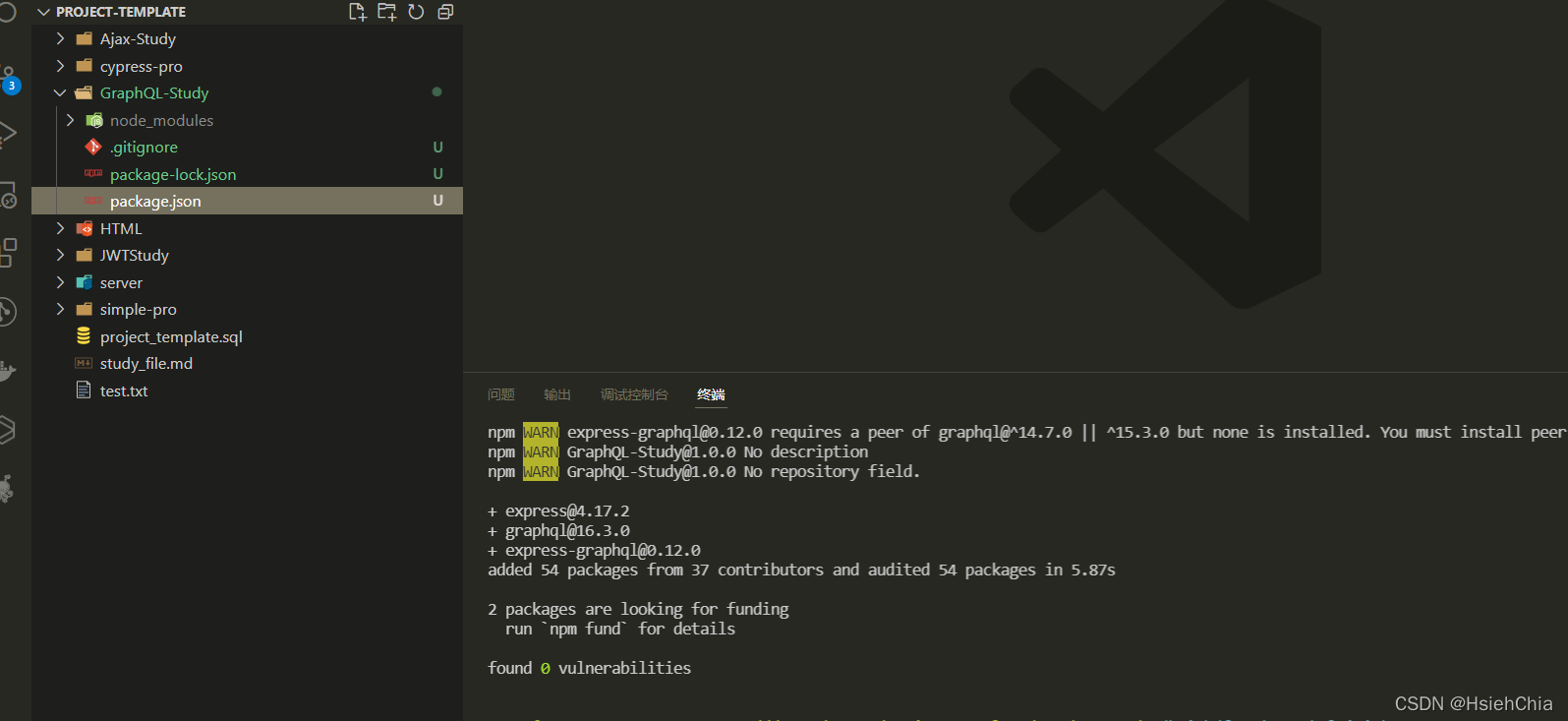Click npm icon beside package-lock.json

click(x=93, y=173)
